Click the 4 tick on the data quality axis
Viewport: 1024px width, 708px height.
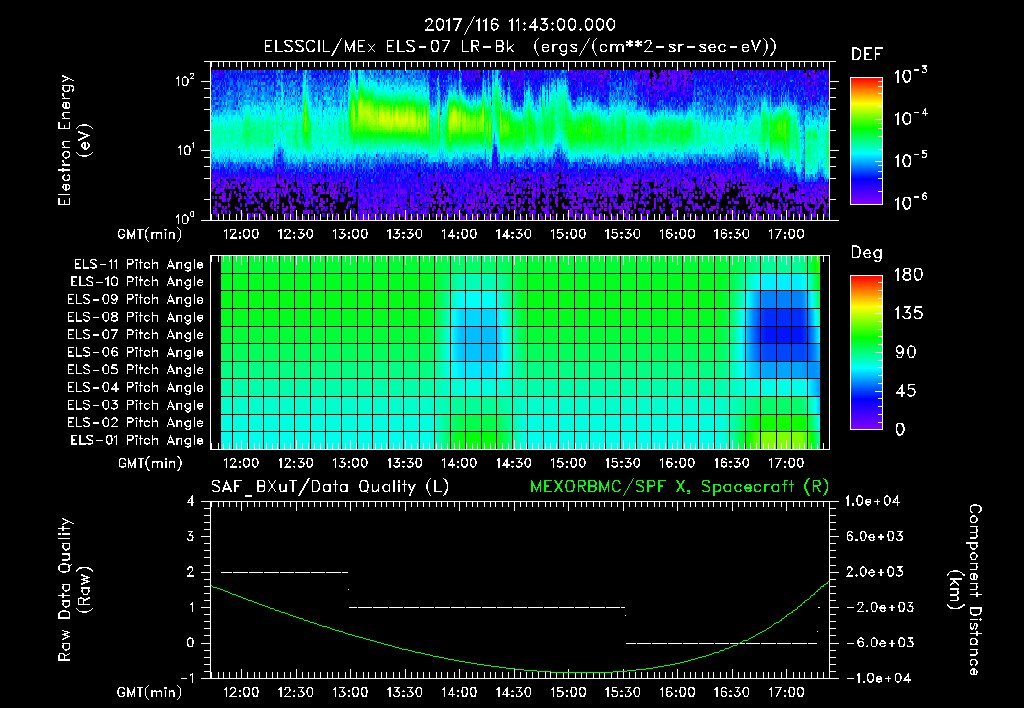pos(190,501)
